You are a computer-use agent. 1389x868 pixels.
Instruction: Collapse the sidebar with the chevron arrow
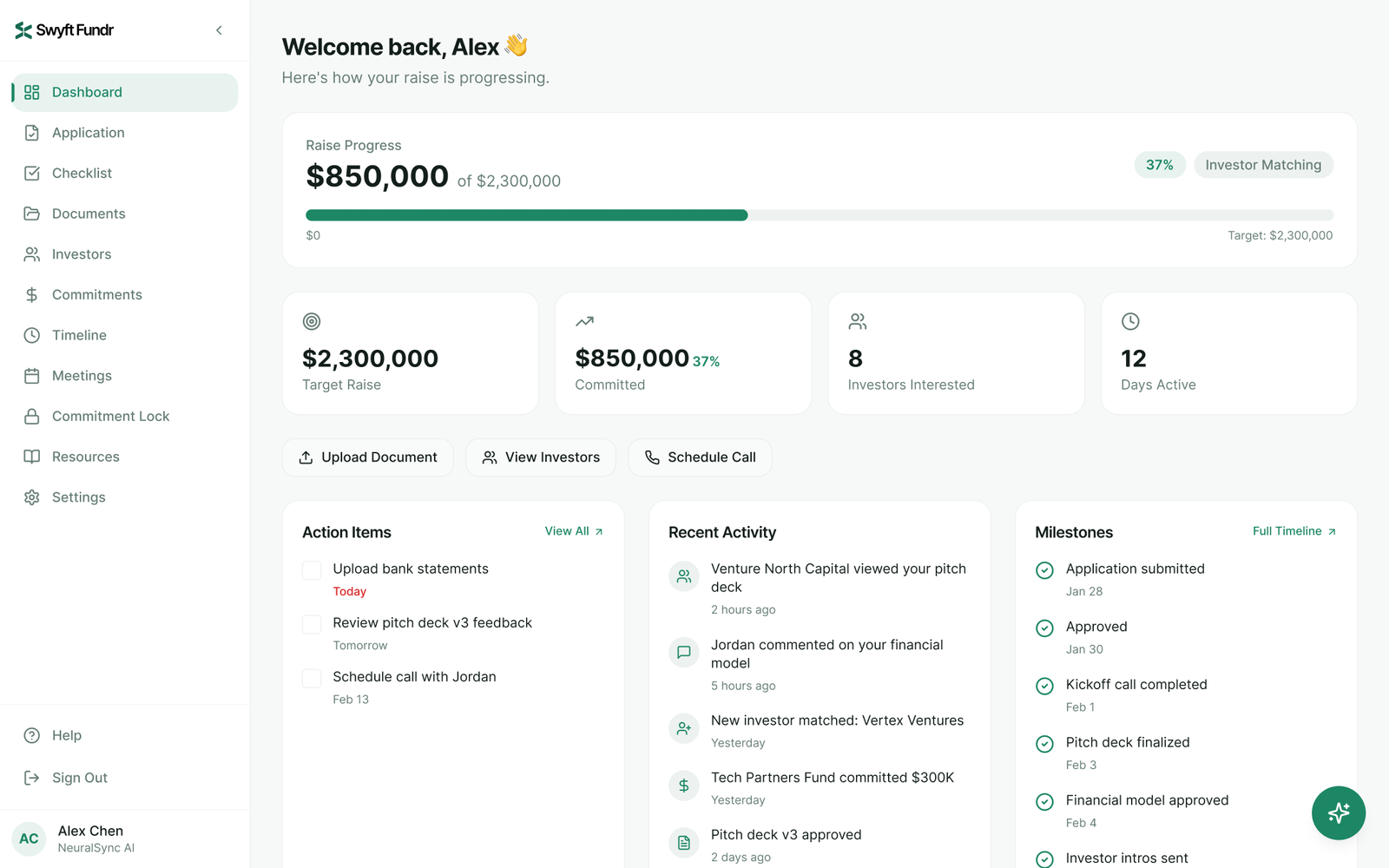pyautogui.click(x=219, y=30)
